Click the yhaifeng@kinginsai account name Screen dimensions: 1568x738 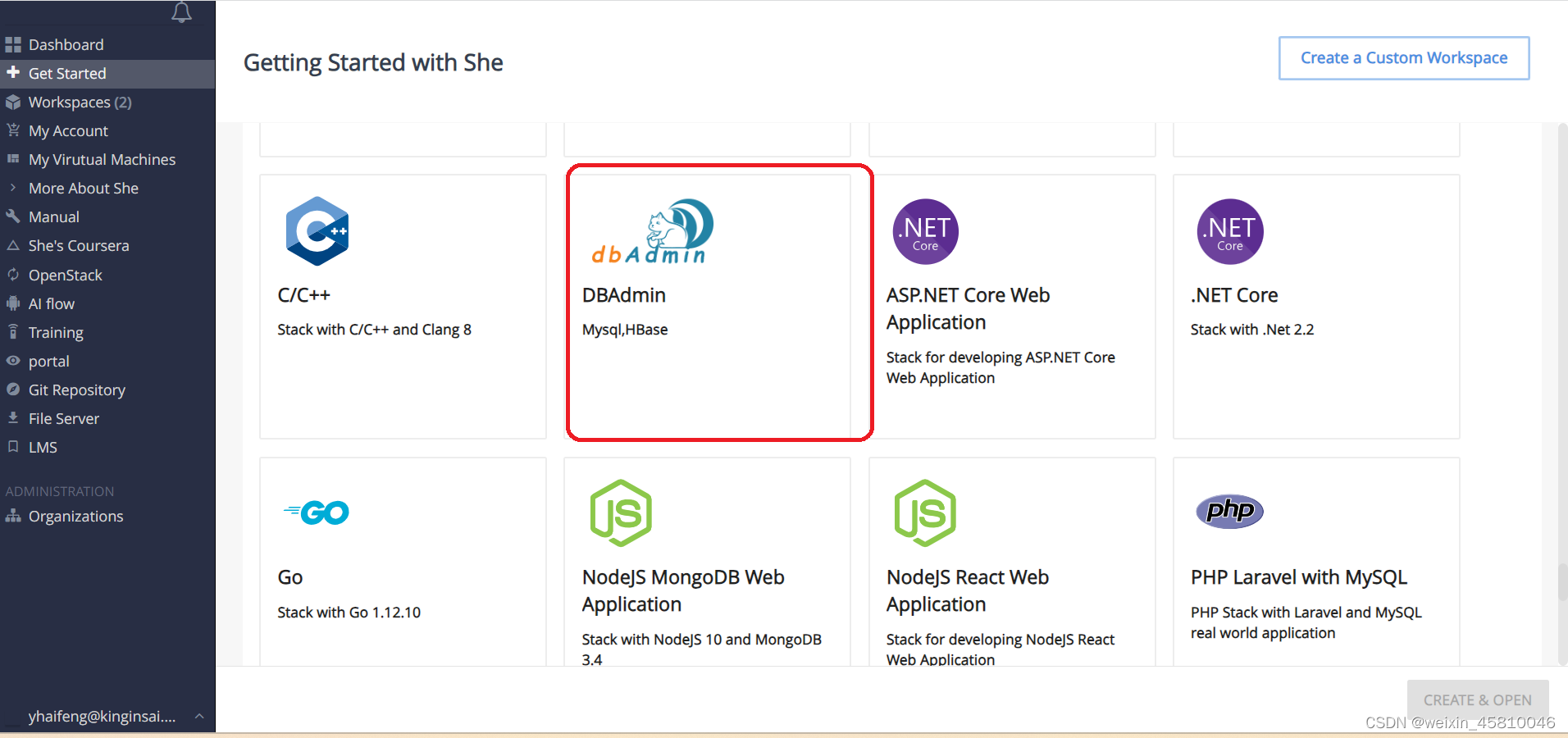tap(102, 717)
